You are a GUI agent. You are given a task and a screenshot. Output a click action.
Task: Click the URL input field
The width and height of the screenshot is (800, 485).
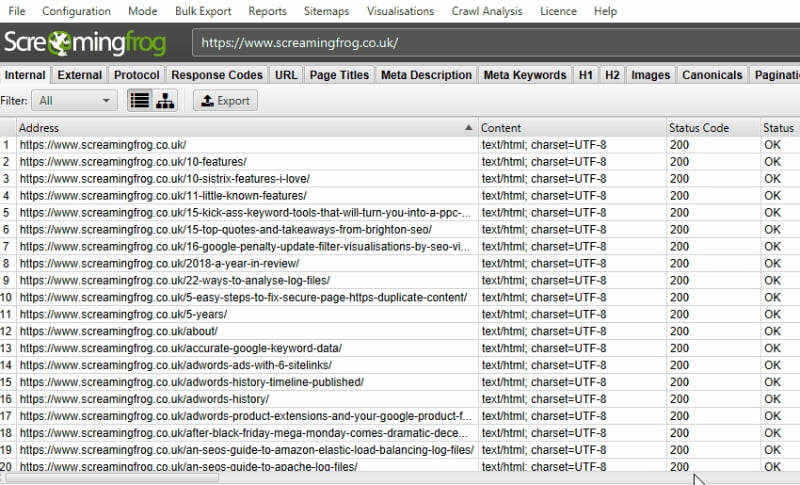point(495,44)
